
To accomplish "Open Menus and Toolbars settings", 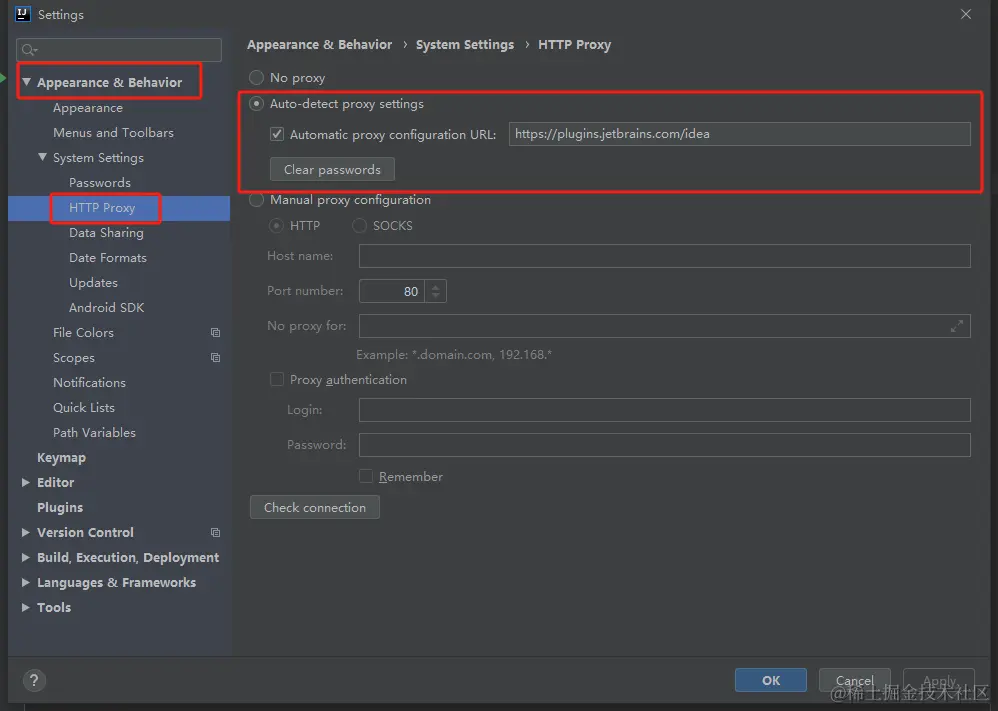I will pos(113,132).
